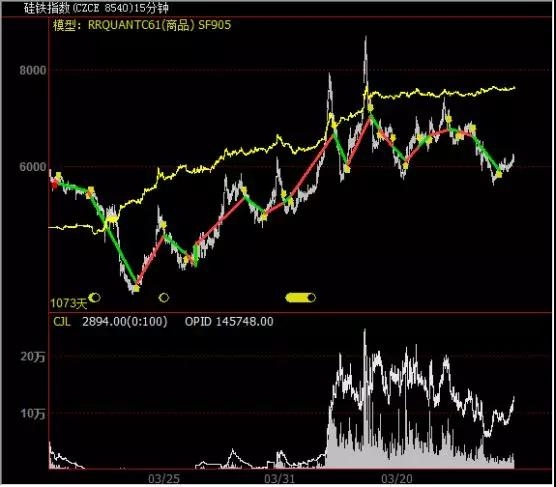Click the 20万 volume axis label
This screenshot has height=487, width=556.
[33, 356]
